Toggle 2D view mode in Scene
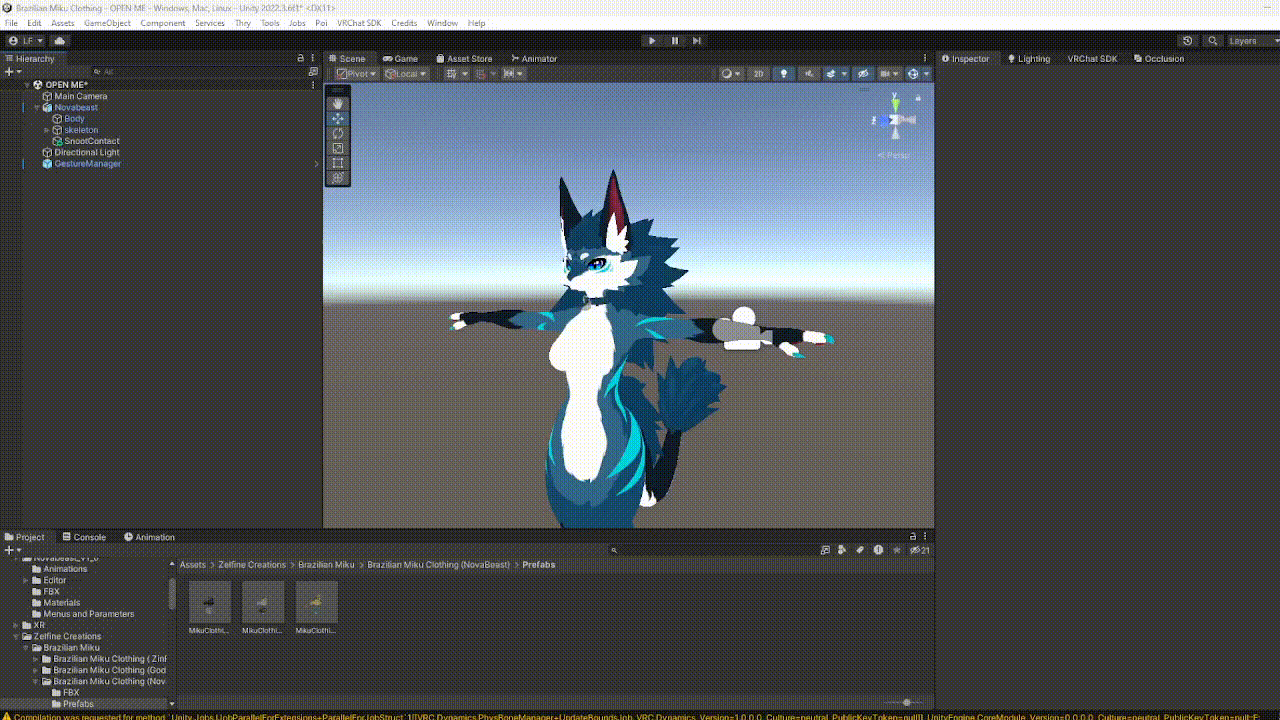The height and width of the screenshot is (720, 1280). point(759,74)
